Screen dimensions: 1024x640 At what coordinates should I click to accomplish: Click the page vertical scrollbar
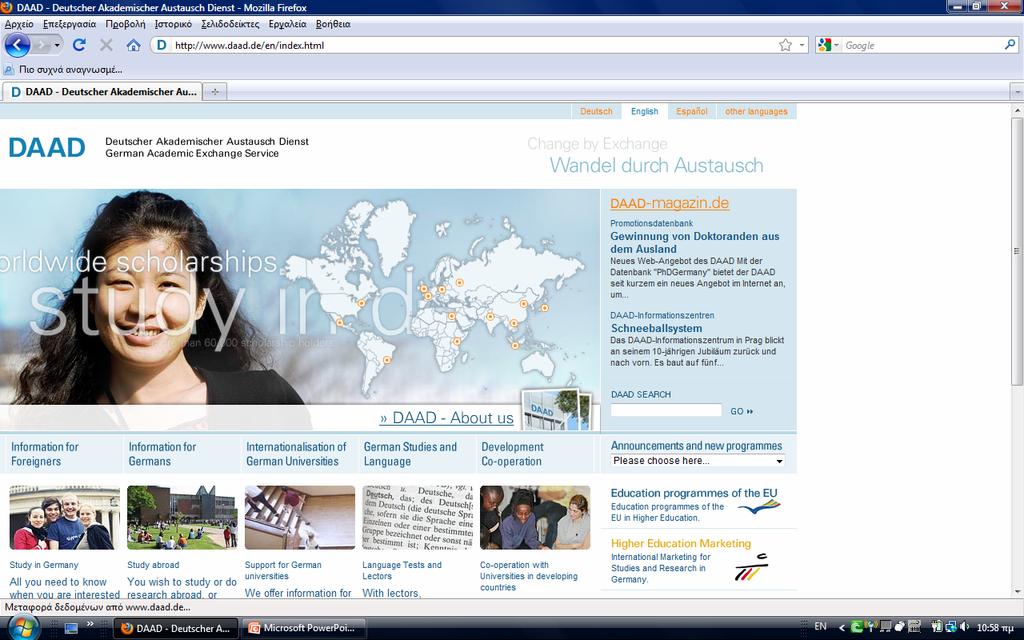(1017, 251)
